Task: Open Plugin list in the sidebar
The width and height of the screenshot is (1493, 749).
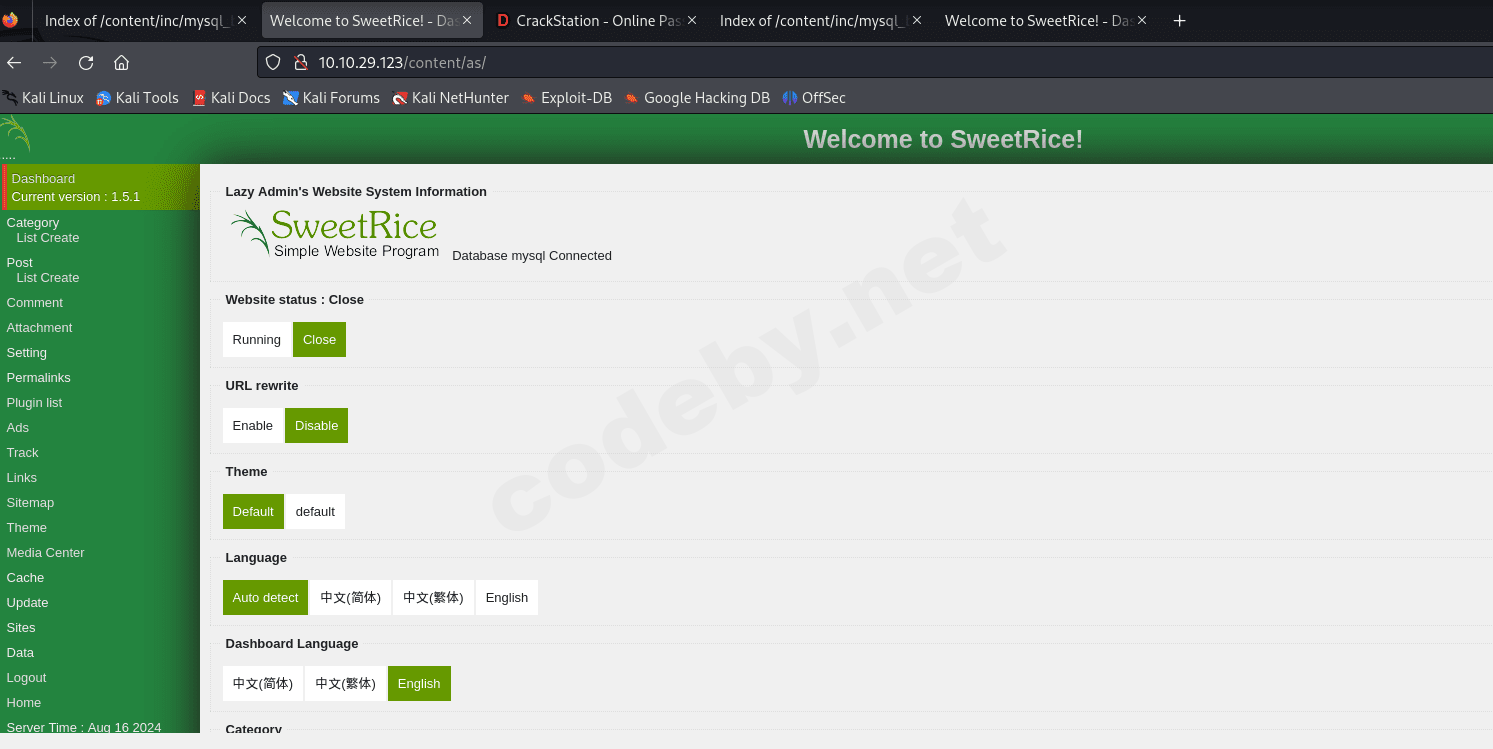Action: pos(34,403)
